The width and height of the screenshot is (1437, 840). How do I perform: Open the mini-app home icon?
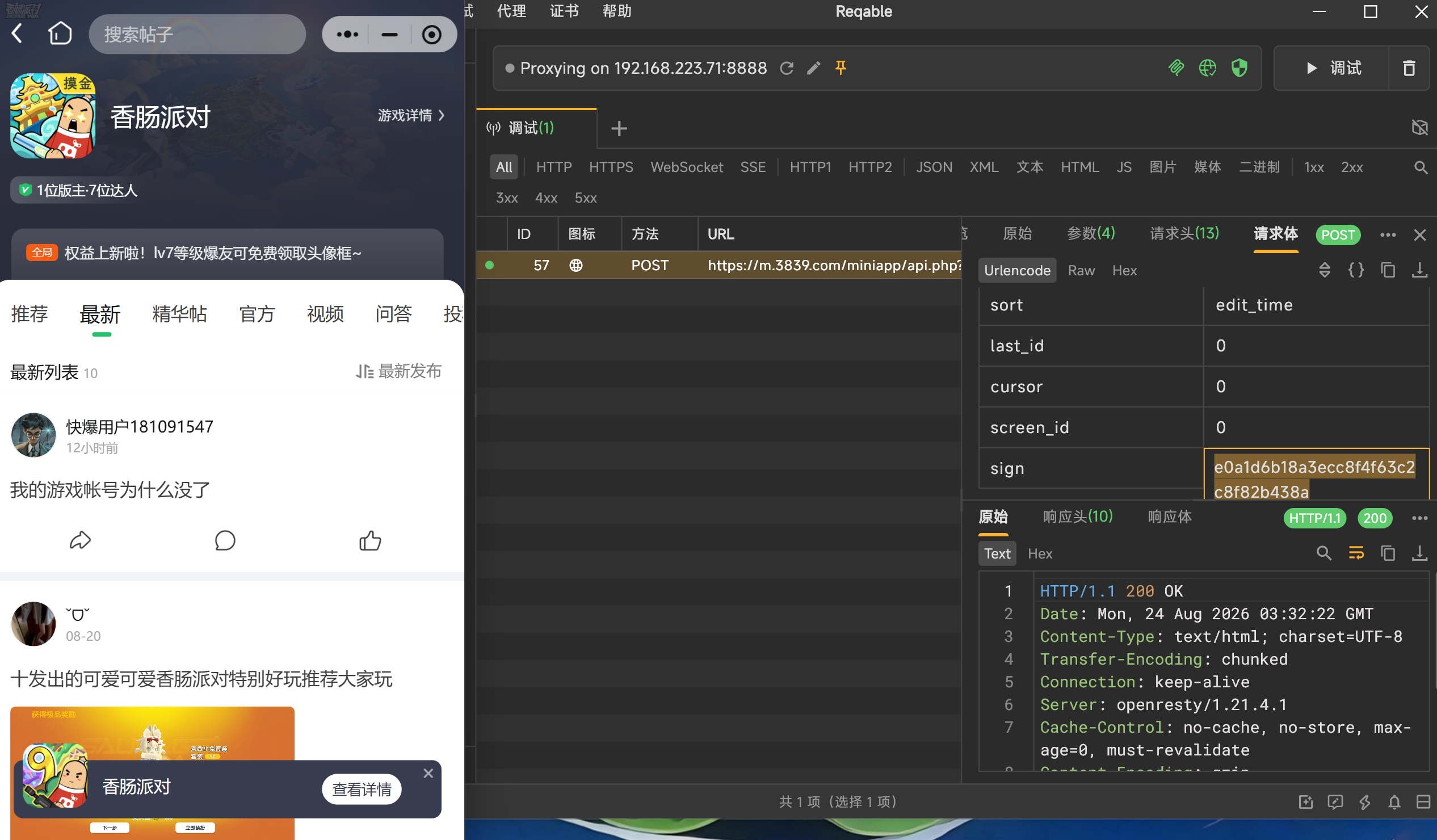pos(60,33)
